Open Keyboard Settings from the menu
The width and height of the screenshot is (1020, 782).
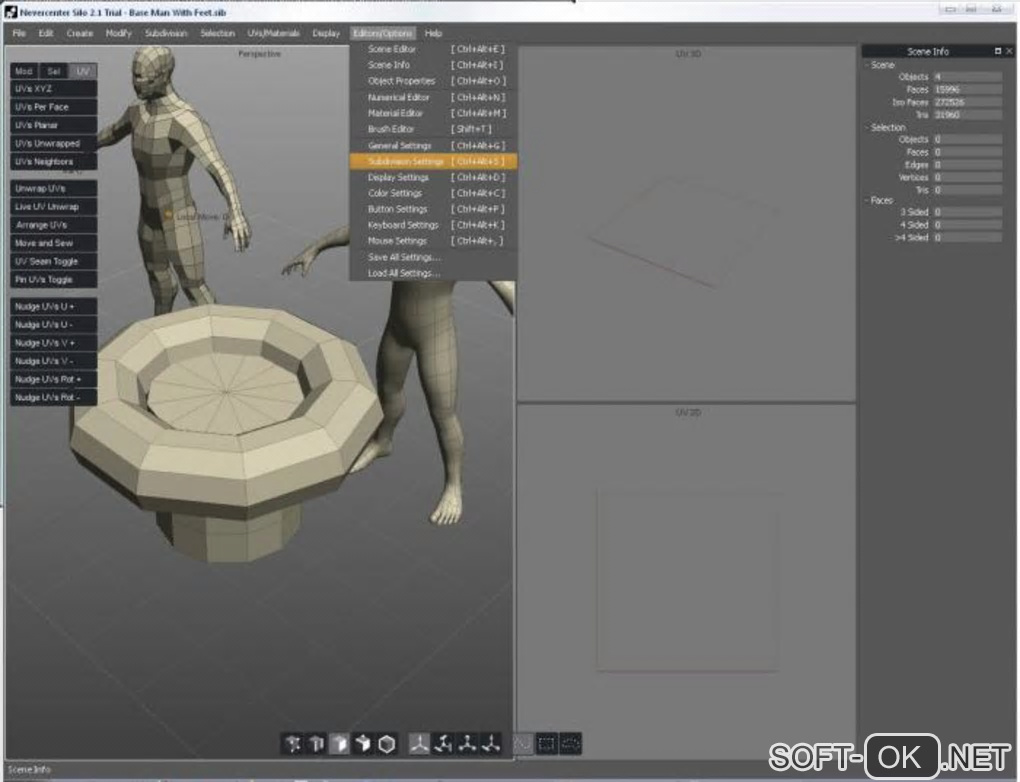point(433,225)
